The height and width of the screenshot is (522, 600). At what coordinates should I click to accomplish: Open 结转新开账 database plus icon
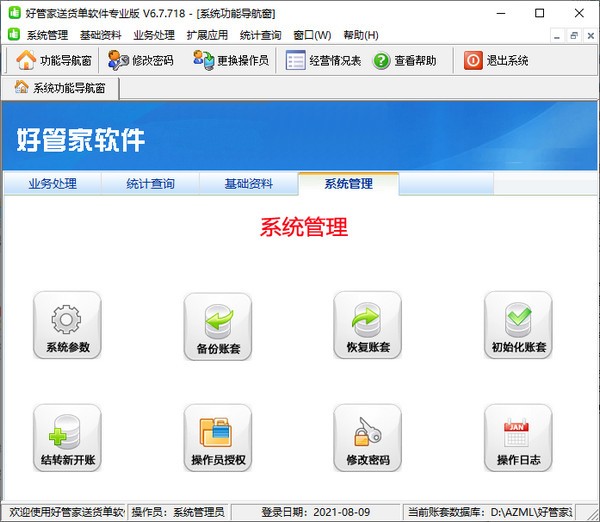pos(67,438)
